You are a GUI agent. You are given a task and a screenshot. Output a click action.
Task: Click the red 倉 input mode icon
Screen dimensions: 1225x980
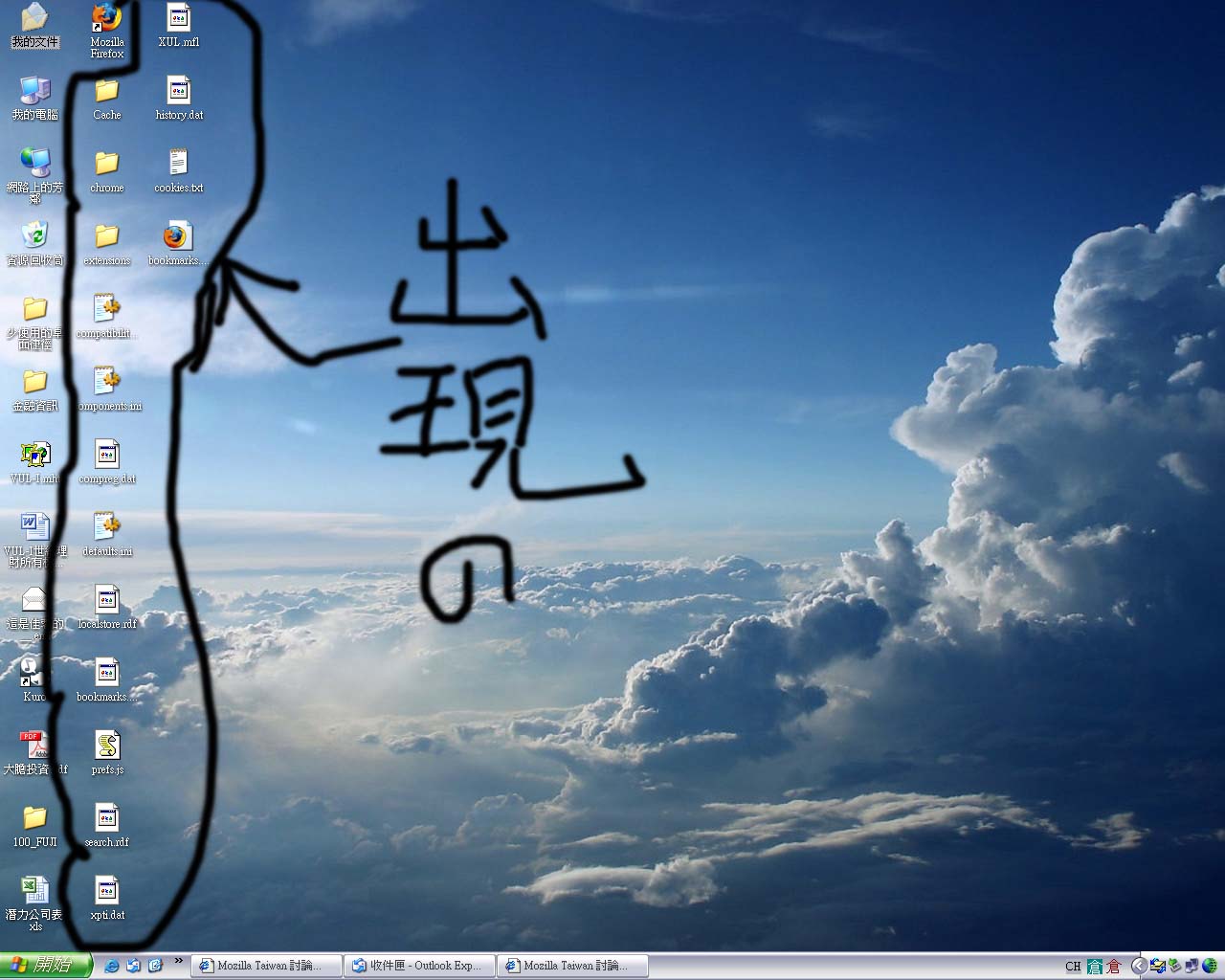[1113, 967]
